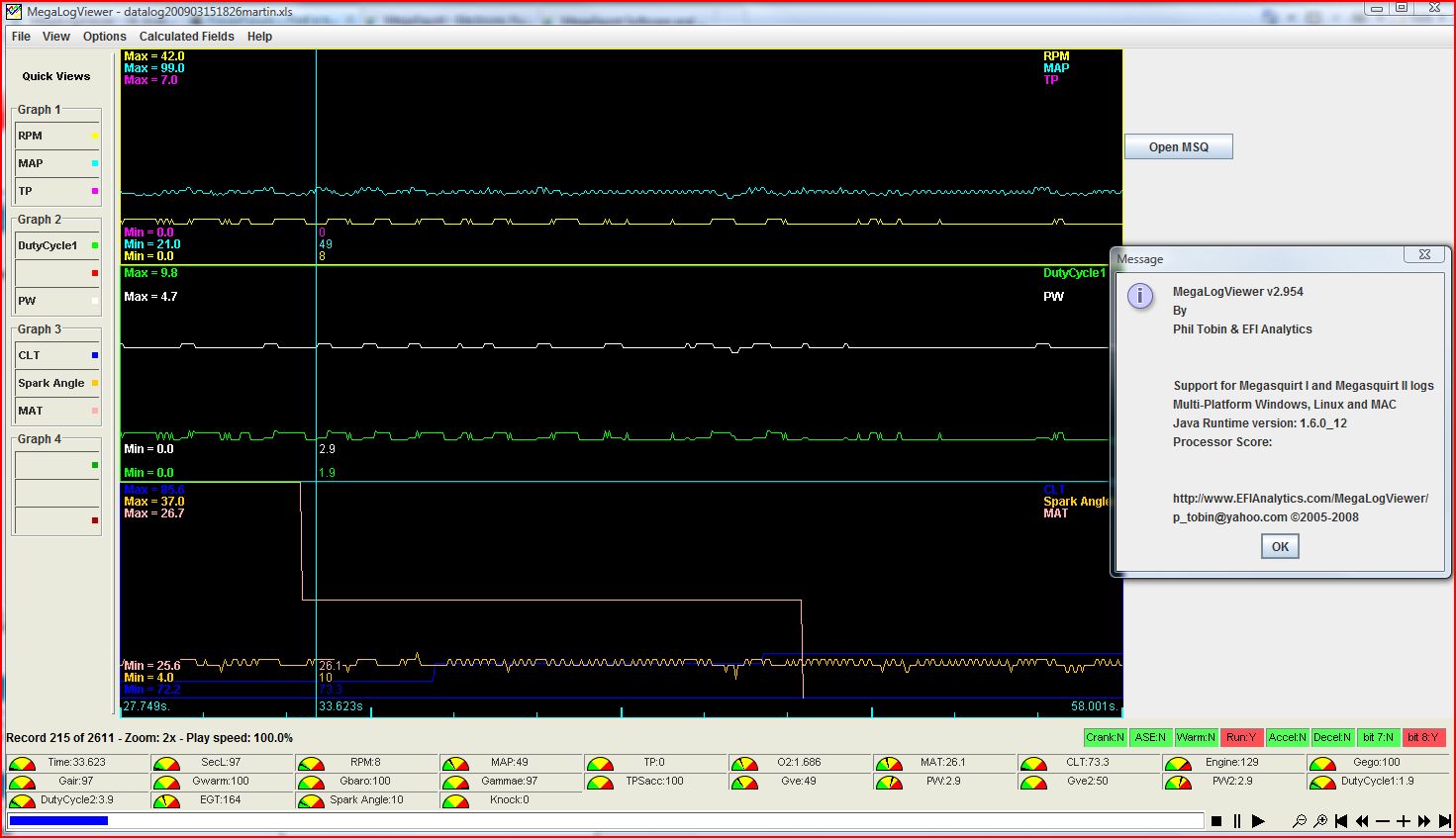
Task: Click the p_tobin@yahoo.com email text
Action: [x=1230, y=517]
